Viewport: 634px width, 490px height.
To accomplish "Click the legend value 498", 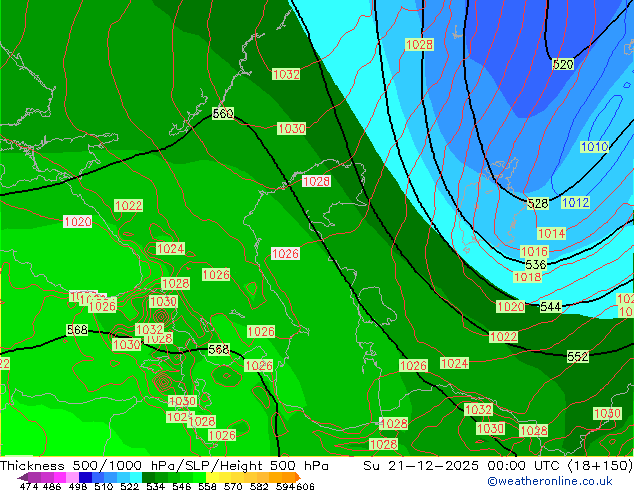I will tap(78, 486).
